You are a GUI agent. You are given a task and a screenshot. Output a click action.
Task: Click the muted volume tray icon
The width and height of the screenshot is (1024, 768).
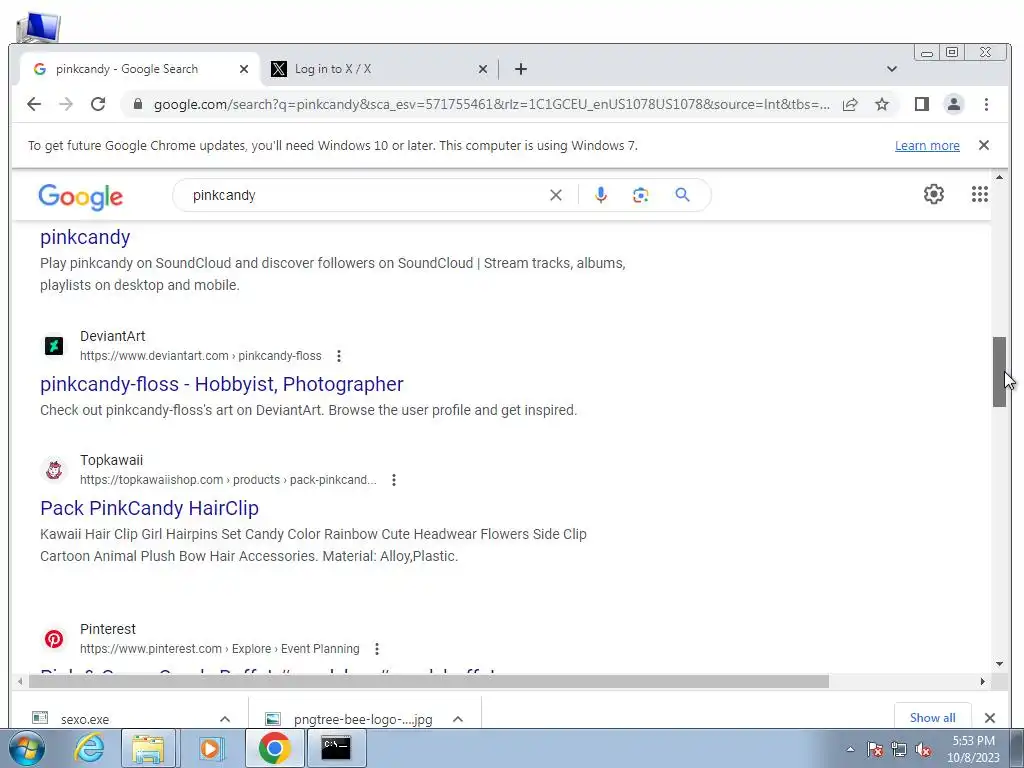click(x=923, y=750)
